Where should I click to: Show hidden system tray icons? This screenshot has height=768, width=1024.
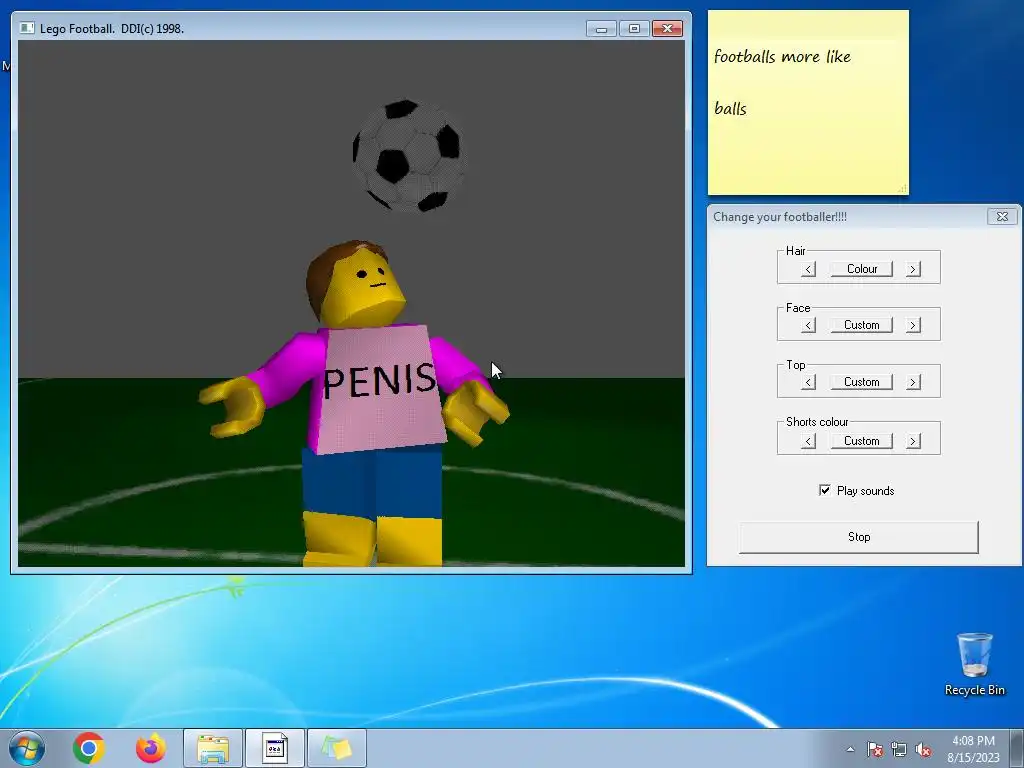[850, 749]
